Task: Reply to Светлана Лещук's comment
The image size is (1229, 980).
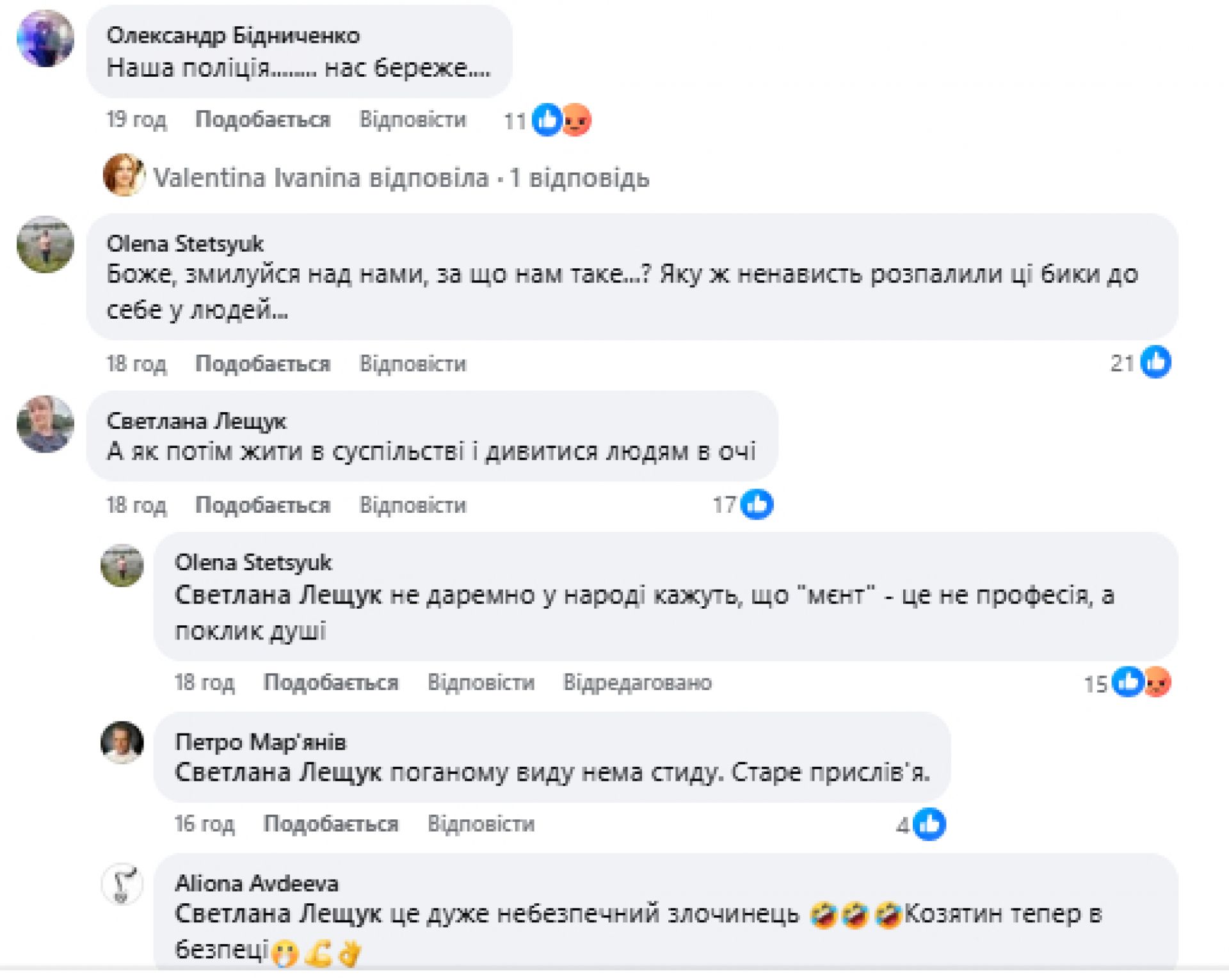Action: (413, 505)
